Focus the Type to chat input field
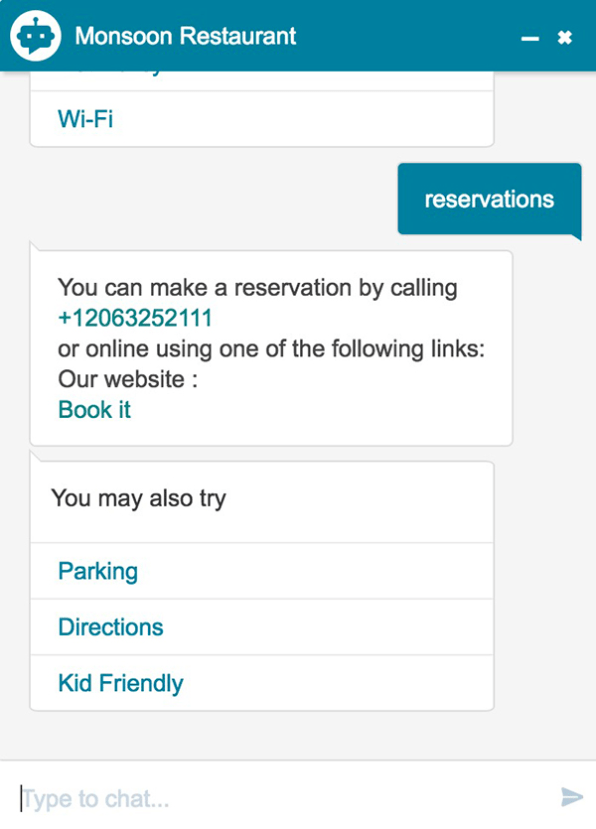596x829 pixels. coord(286,798)
